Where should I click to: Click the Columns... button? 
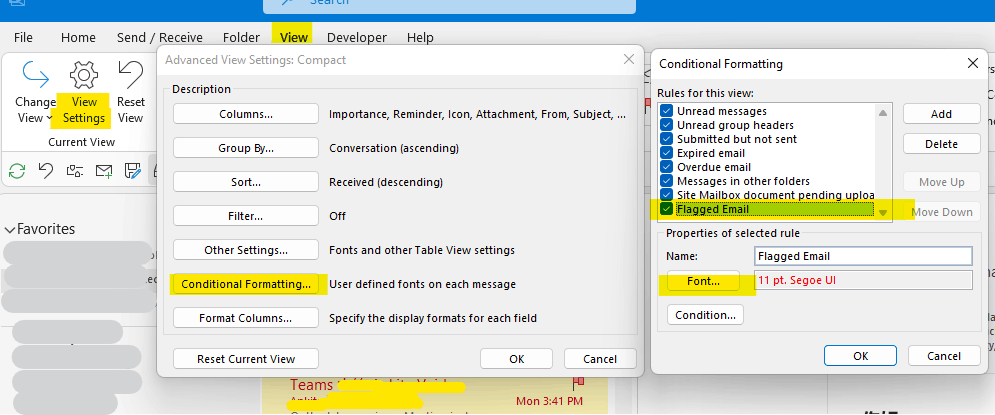[246, 114]
